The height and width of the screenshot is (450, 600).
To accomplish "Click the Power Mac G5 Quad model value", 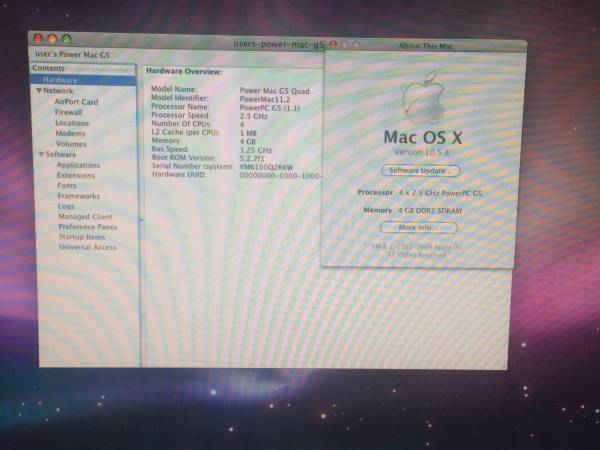I will (274, 91).
